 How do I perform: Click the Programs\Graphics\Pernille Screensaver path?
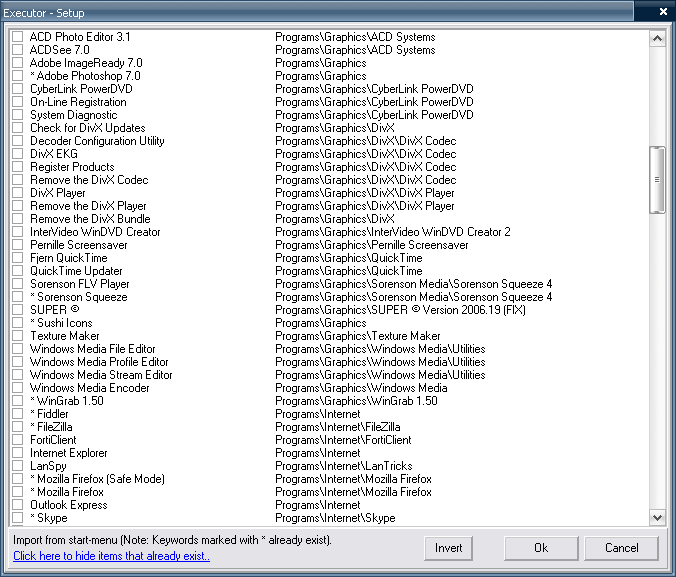[x=372, y=245]
